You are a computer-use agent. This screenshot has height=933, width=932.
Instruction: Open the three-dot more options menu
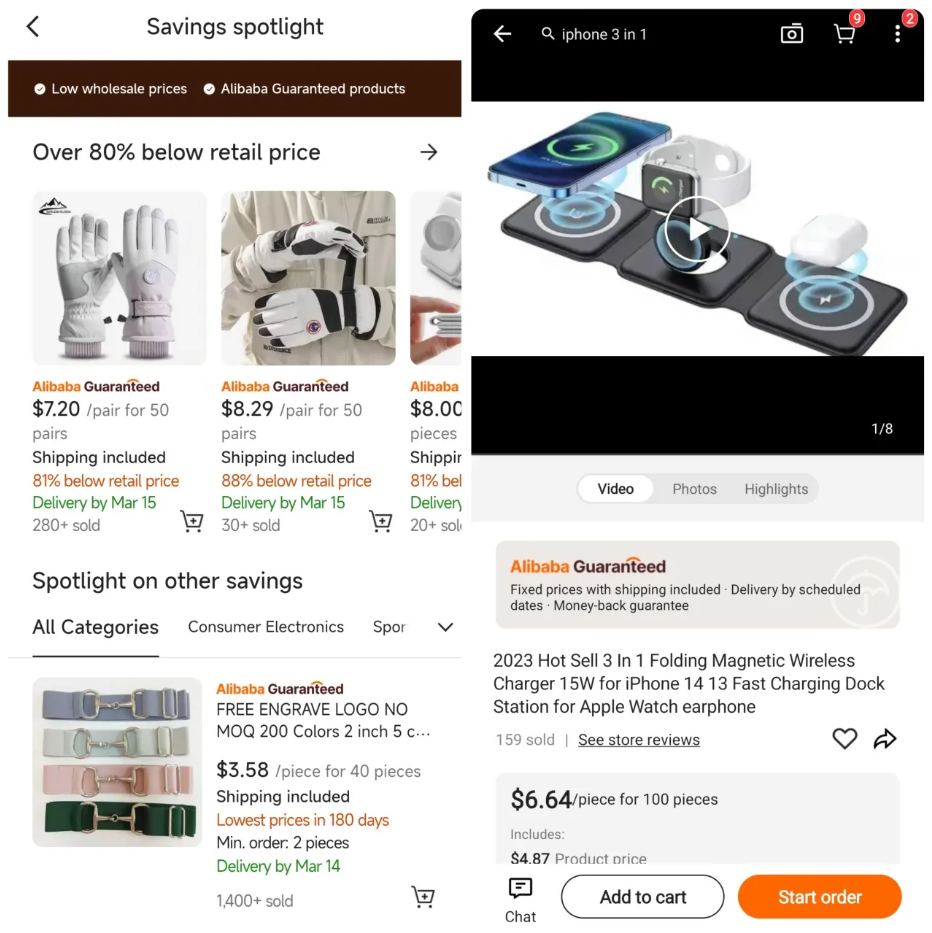click(897, 34)
